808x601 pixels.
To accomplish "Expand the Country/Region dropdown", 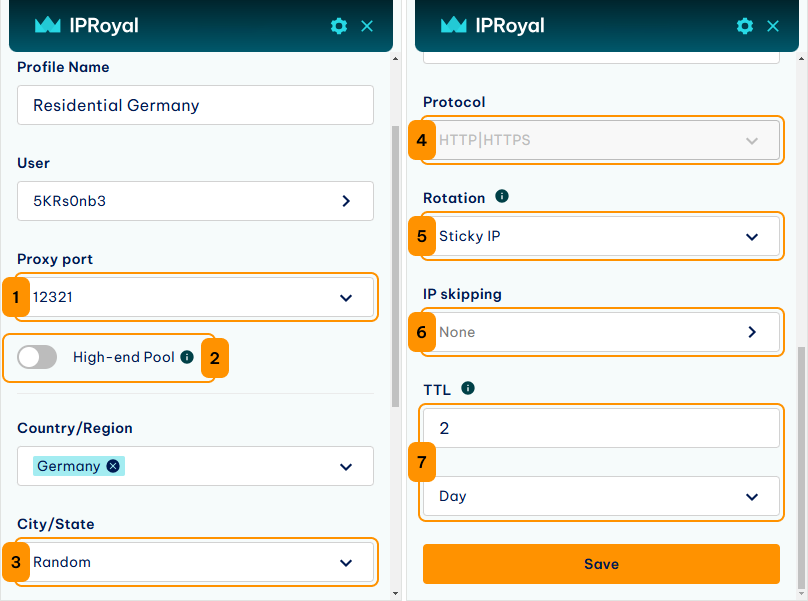I will point(195,466).
